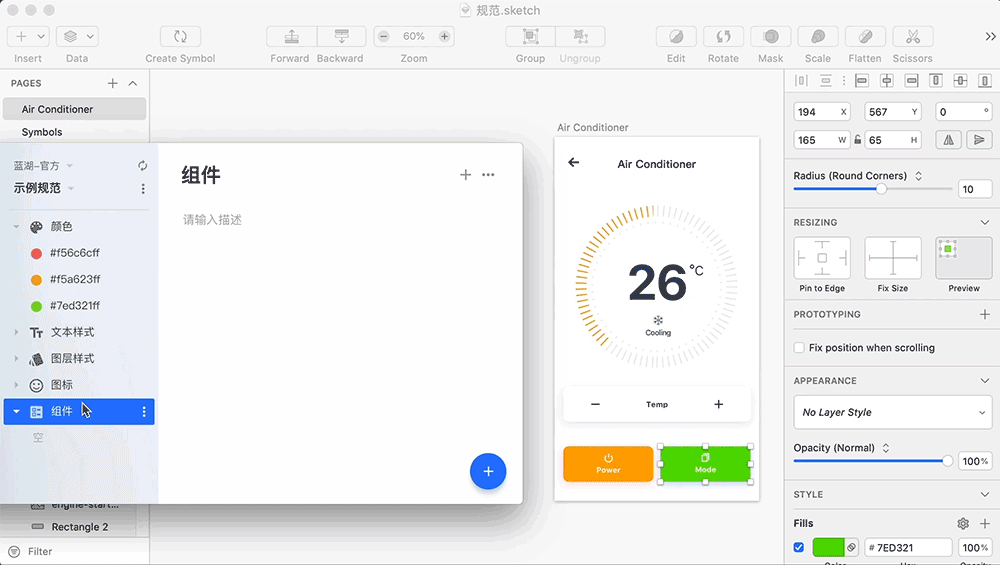Open options for the selected 组件 row
Screen dimensions: 1000x565
[144, 412]
